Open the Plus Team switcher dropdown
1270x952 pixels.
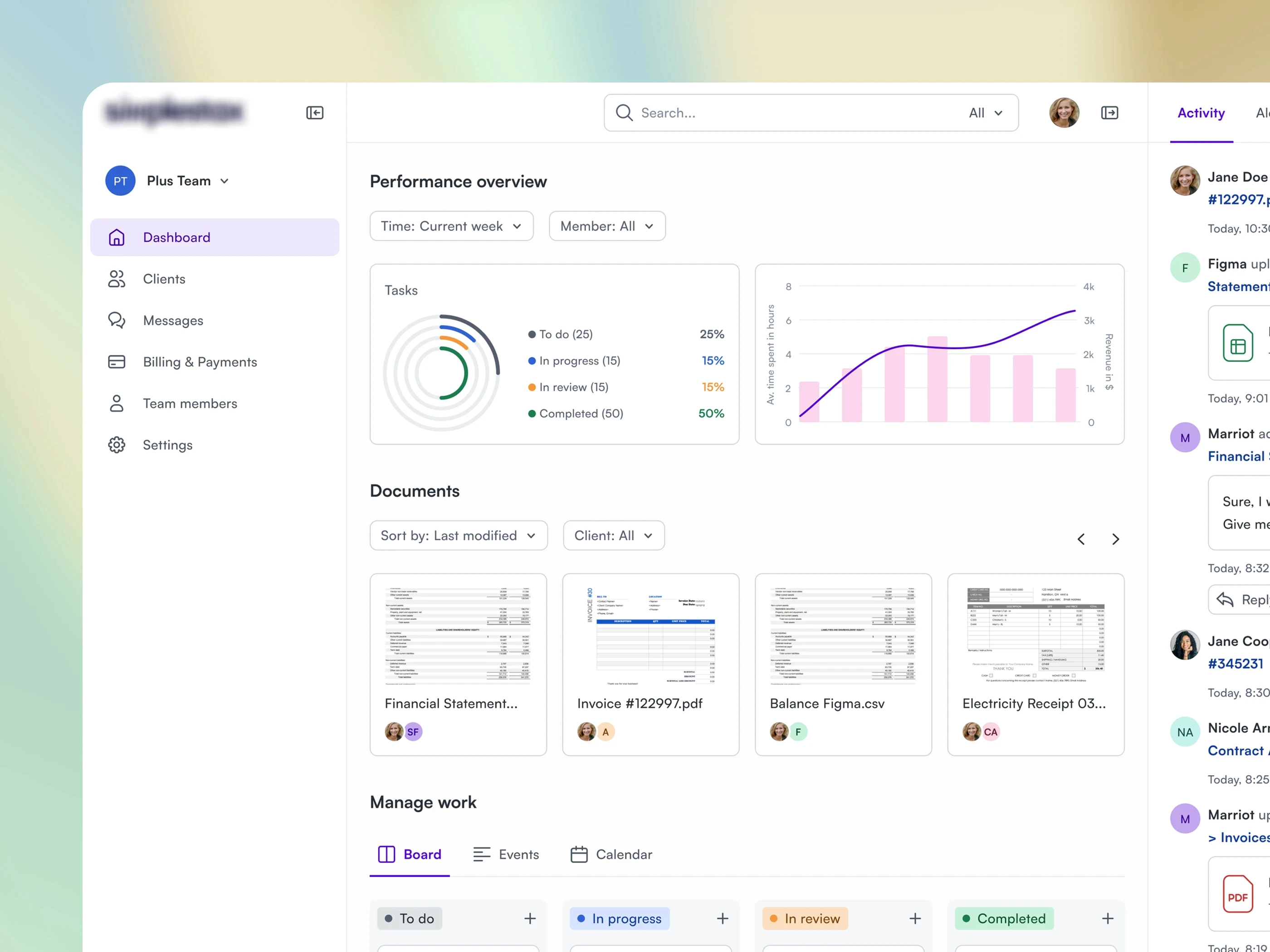(188, 181)
